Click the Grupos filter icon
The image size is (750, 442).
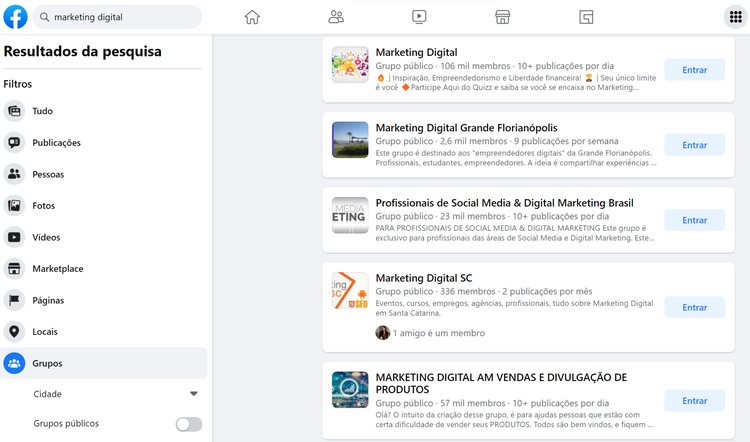click(14, 363)
